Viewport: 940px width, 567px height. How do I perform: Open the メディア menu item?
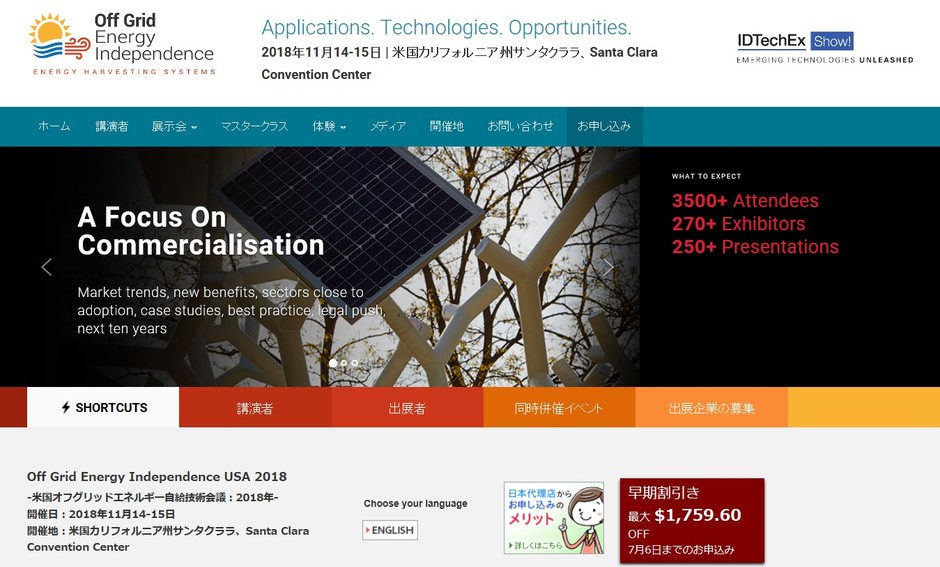pos(388,126)
